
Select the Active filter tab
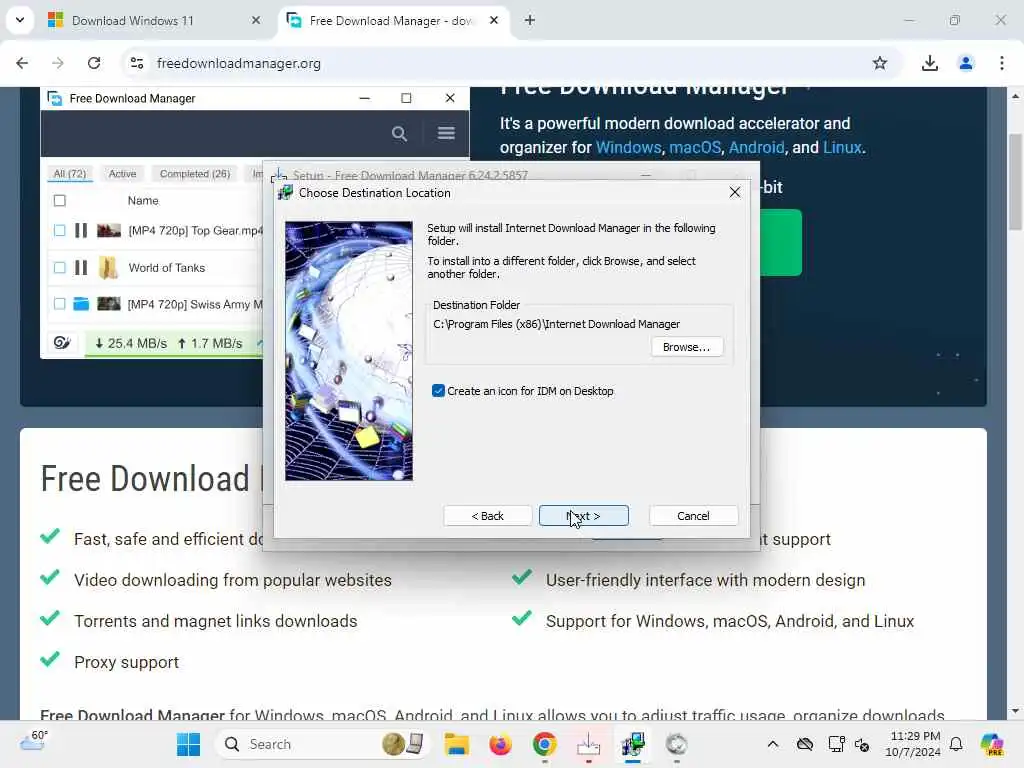[122, 174]
